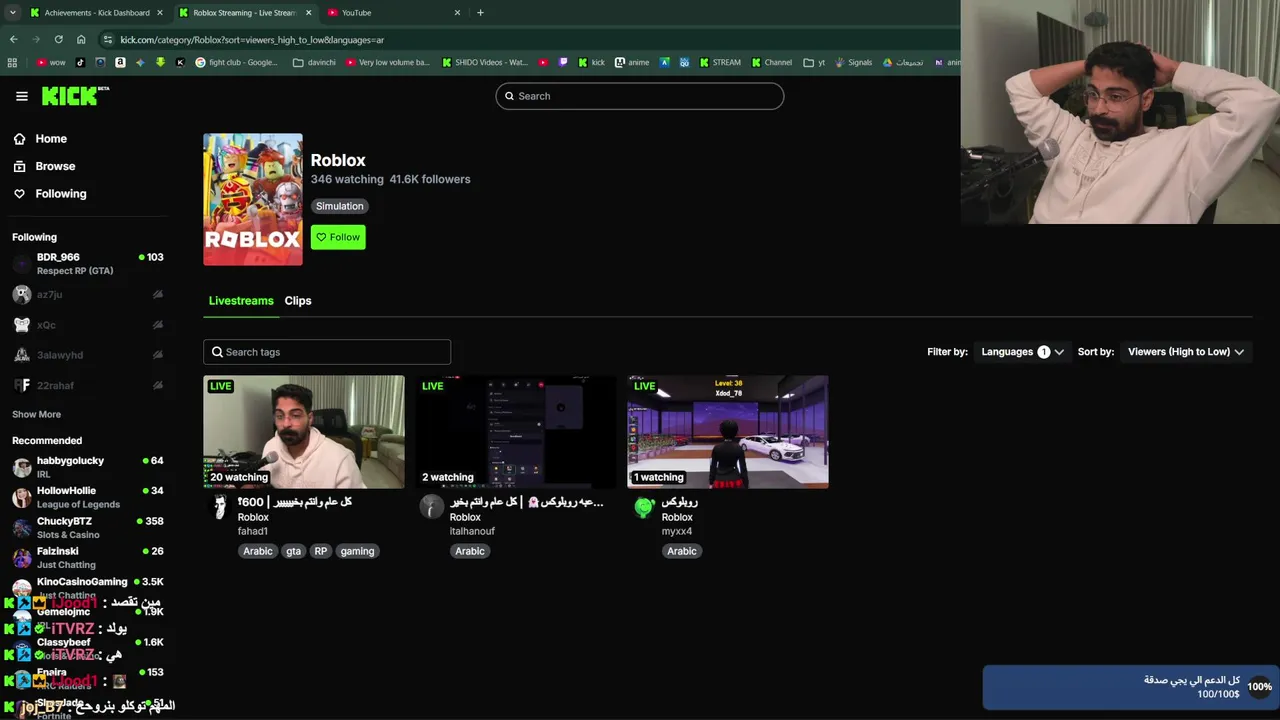Open the yt bookmark folder

pyautogui.click(x=815, y=62)
